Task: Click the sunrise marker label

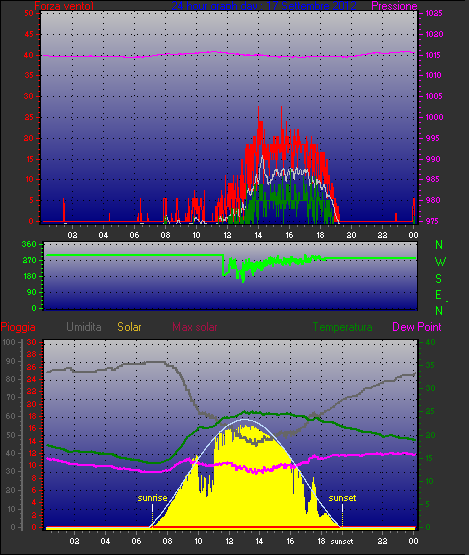Action: coord(152,498)
